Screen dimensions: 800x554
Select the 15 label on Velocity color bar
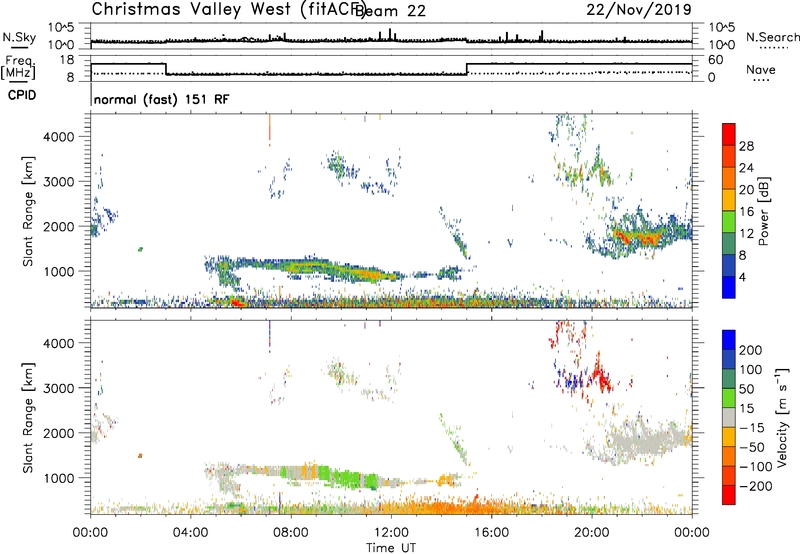(x=746, y=409)
